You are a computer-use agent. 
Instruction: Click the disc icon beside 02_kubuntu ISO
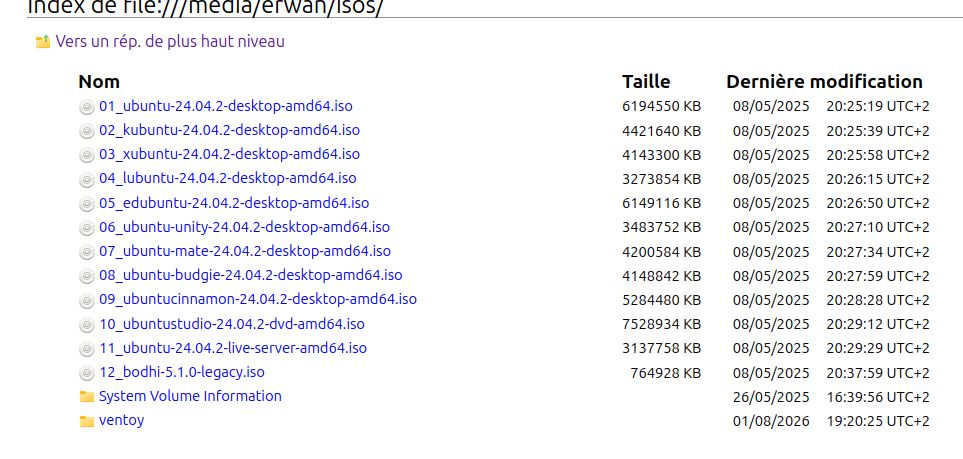click(x=87, y=131)
